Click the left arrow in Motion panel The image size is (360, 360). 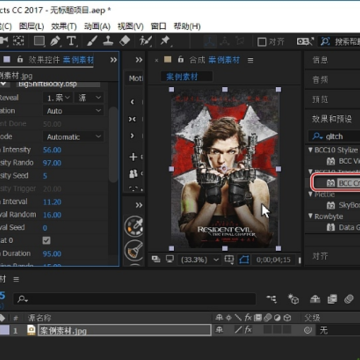[132, 102]
